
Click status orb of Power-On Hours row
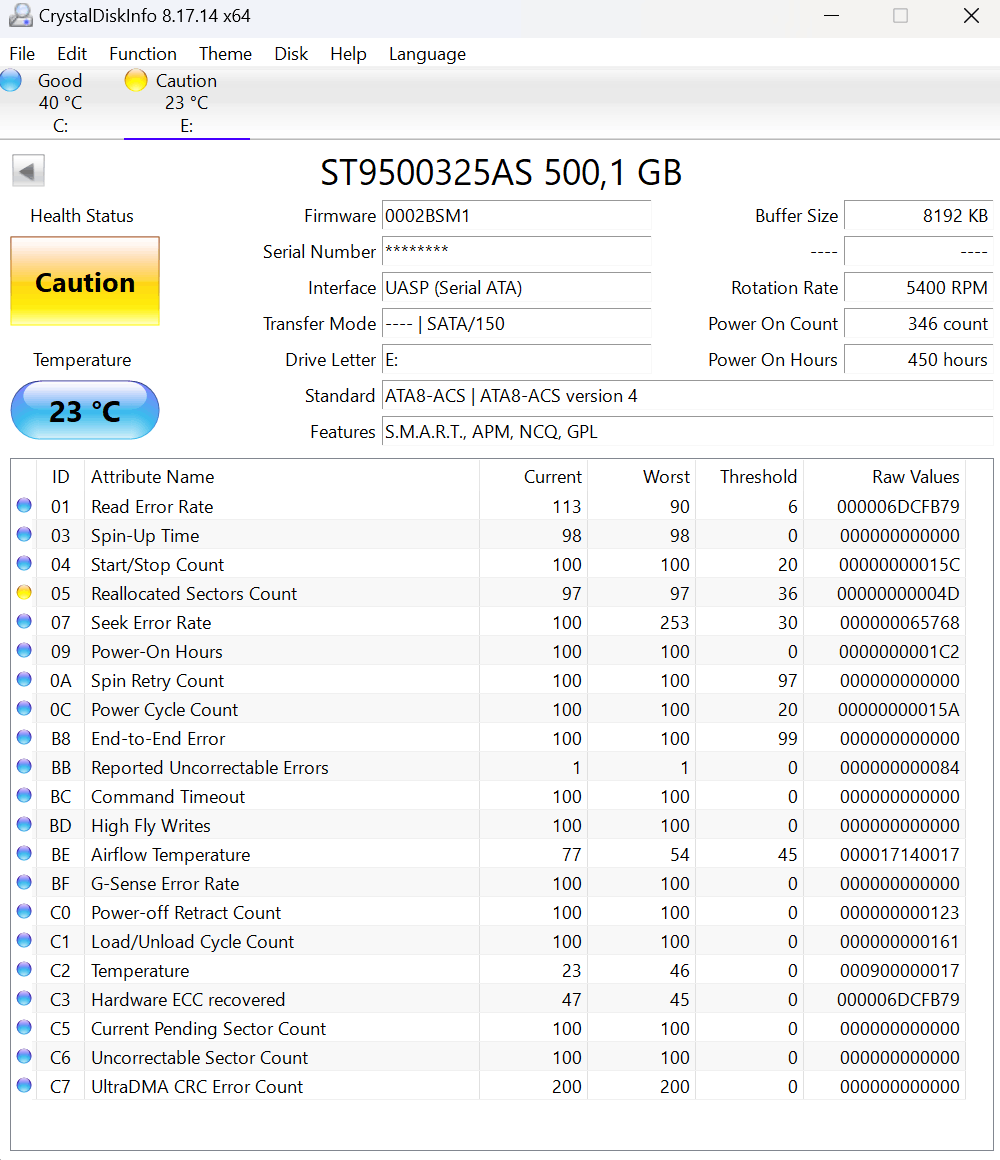click(x=24, y=650)
